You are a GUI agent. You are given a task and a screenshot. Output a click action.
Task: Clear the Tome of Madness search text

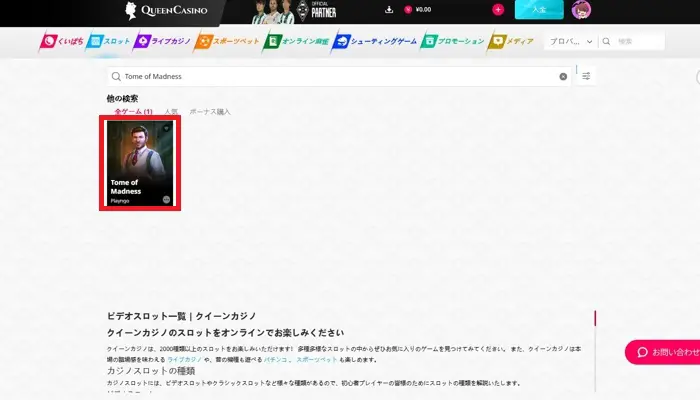coord(563,76)
